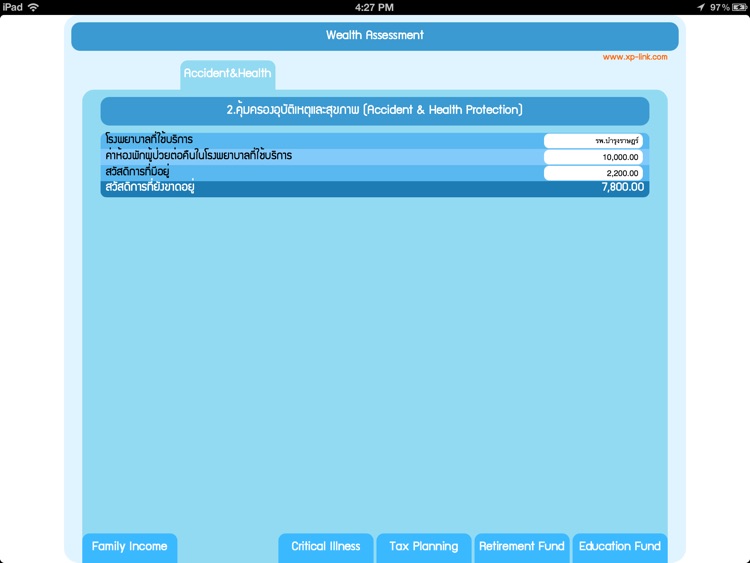This screenshot has height=563, width=750.
Task: Open the Education Fund tab
Action: 620,547
